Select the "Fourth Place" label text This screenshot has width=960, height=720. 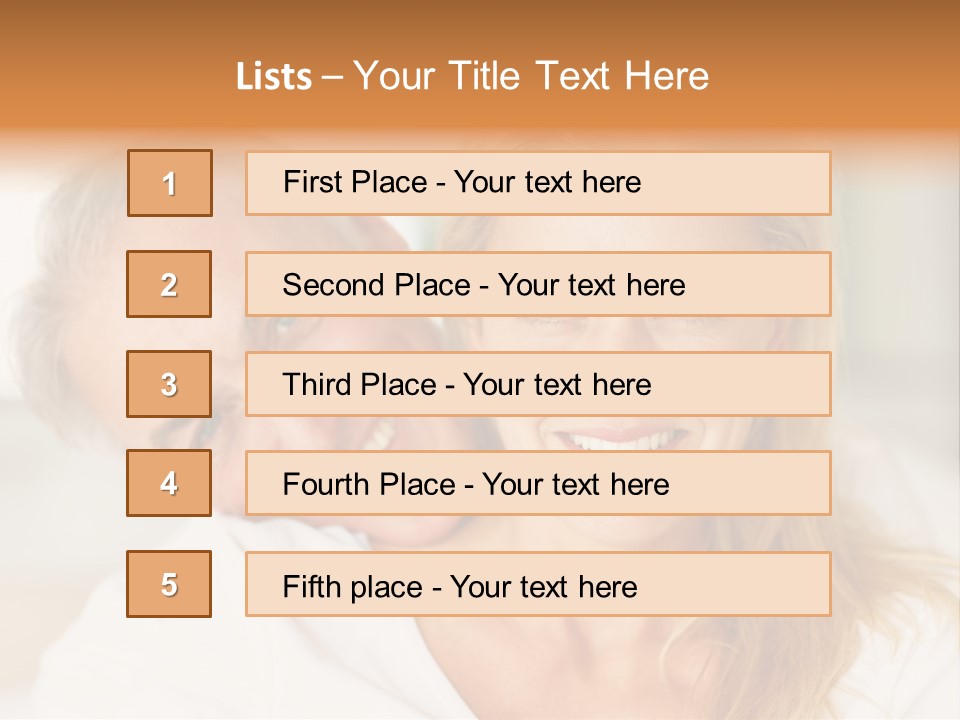[x=367, y=485]
